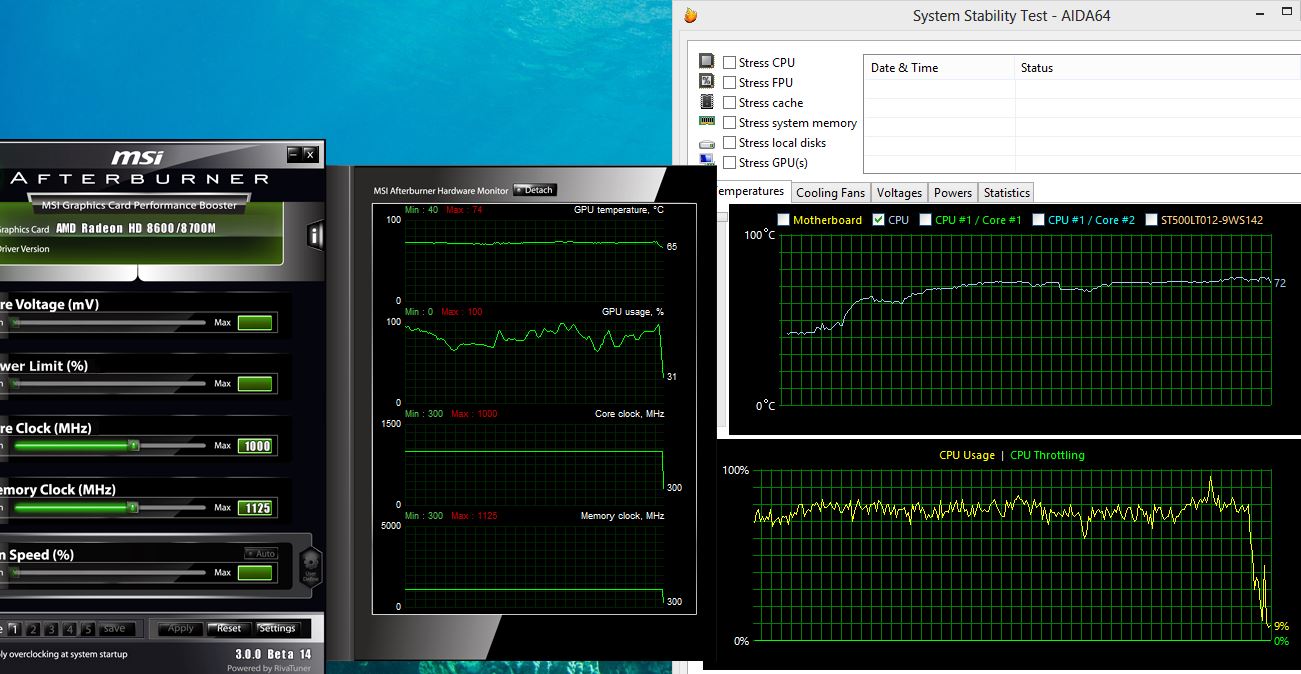Click the Apply button in Afterburner
This screenshot has height=674, width=1301.
180,628
